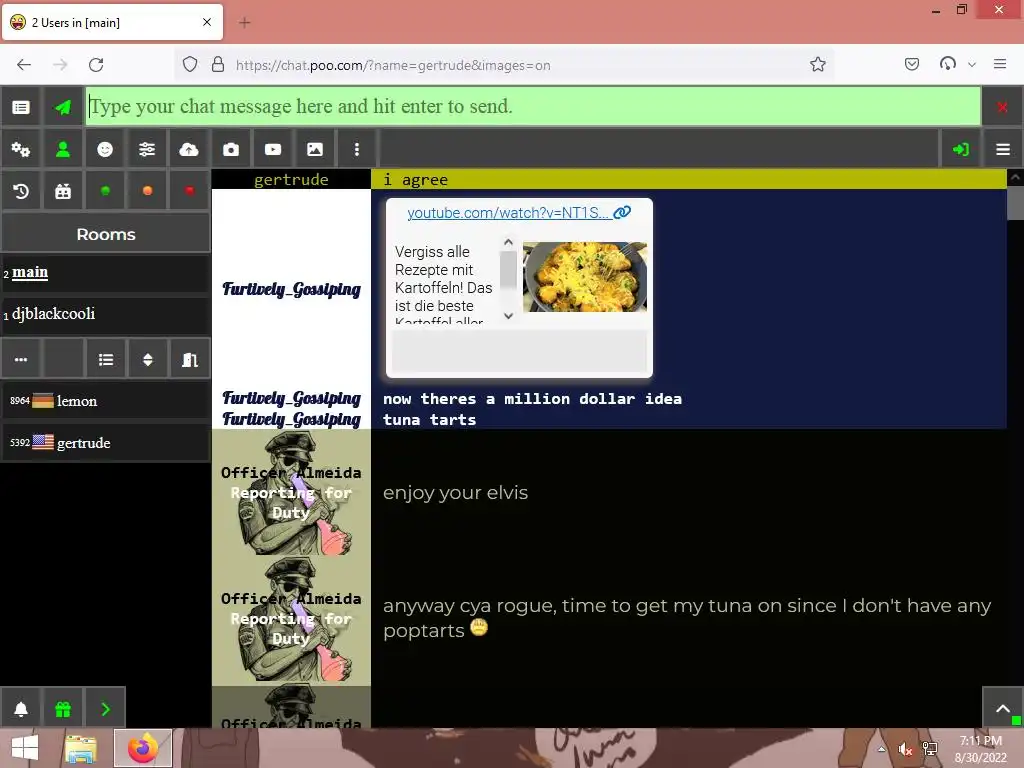Show hidden tray icons chevron

coord(882,749)
